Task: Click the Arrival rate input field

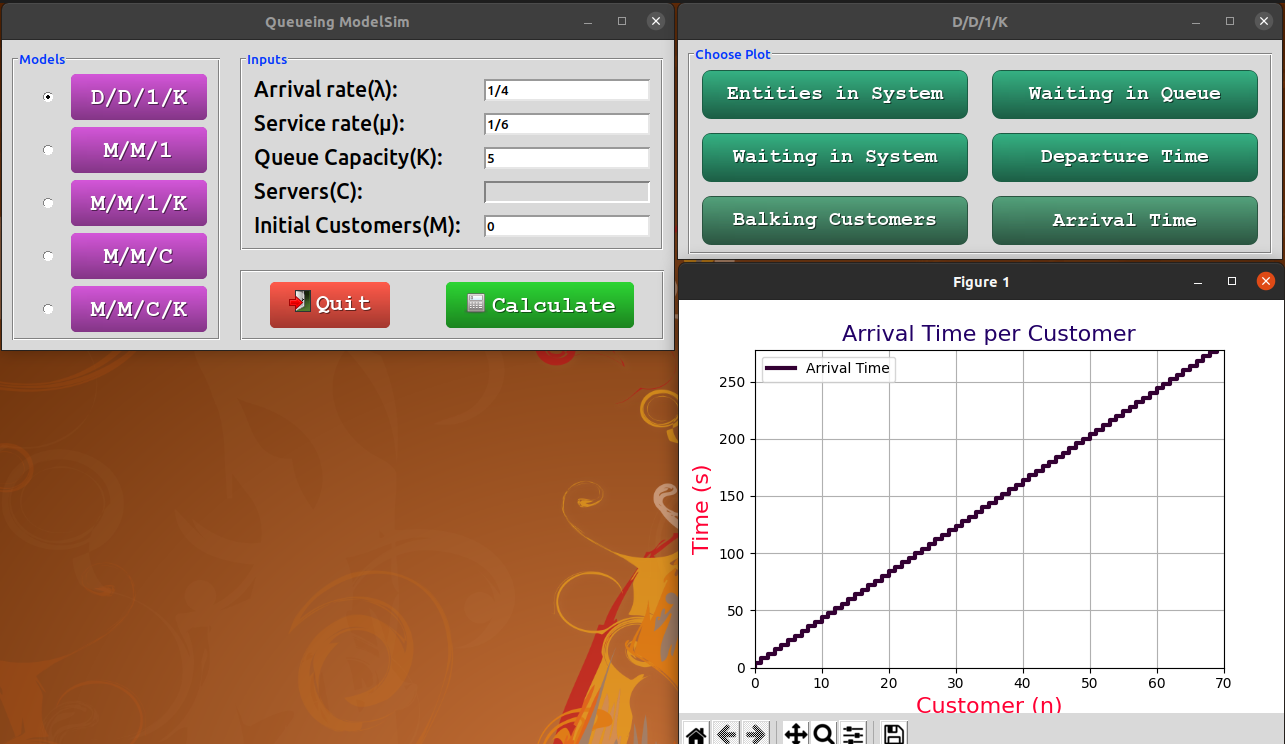Action: [567, 90]
